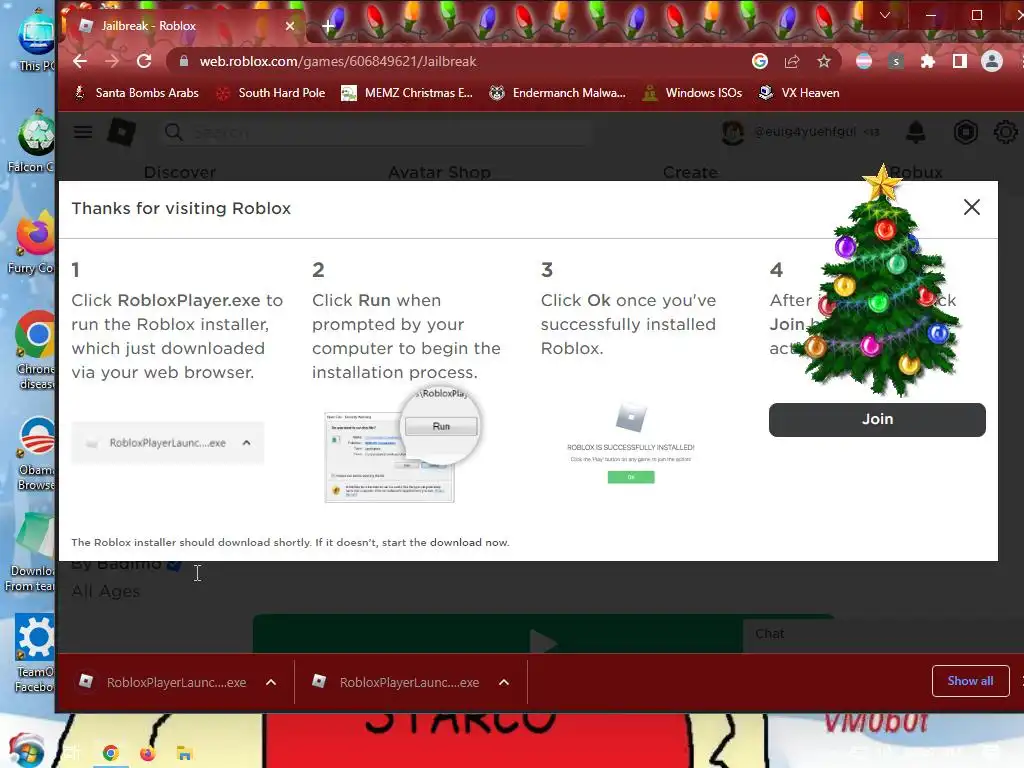Open the Download From team desktop icon
This screenshot has height=768, width=1024.
coord(30,552)
